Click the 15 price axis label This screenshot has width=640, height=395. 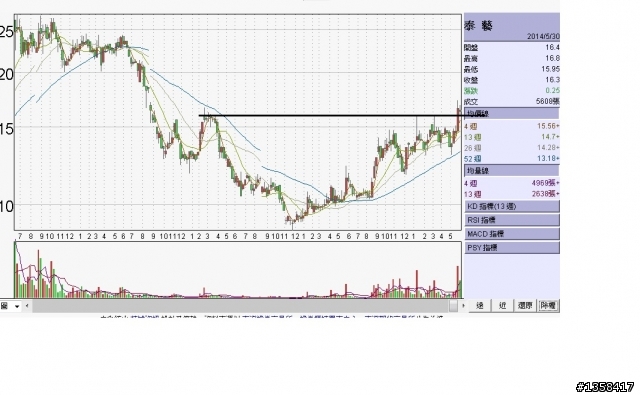[6, 129]
